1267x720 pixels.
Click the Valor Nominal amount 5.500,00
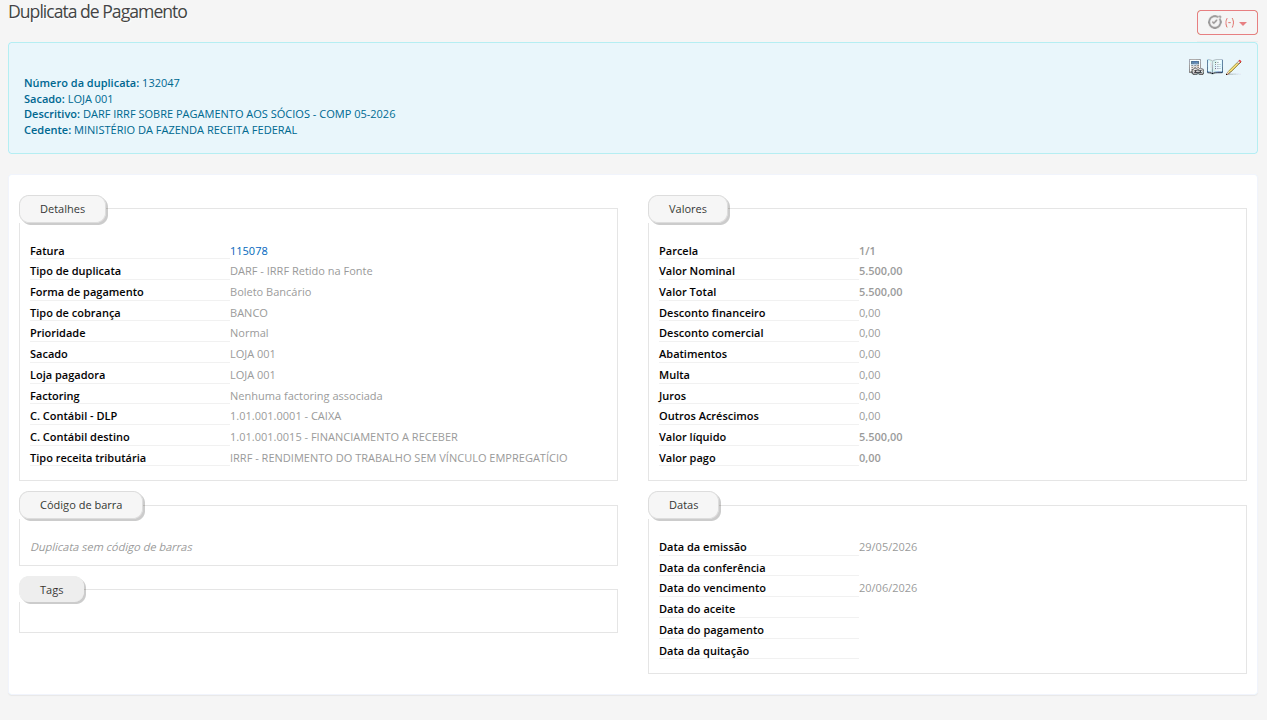(x=880, y=271)
